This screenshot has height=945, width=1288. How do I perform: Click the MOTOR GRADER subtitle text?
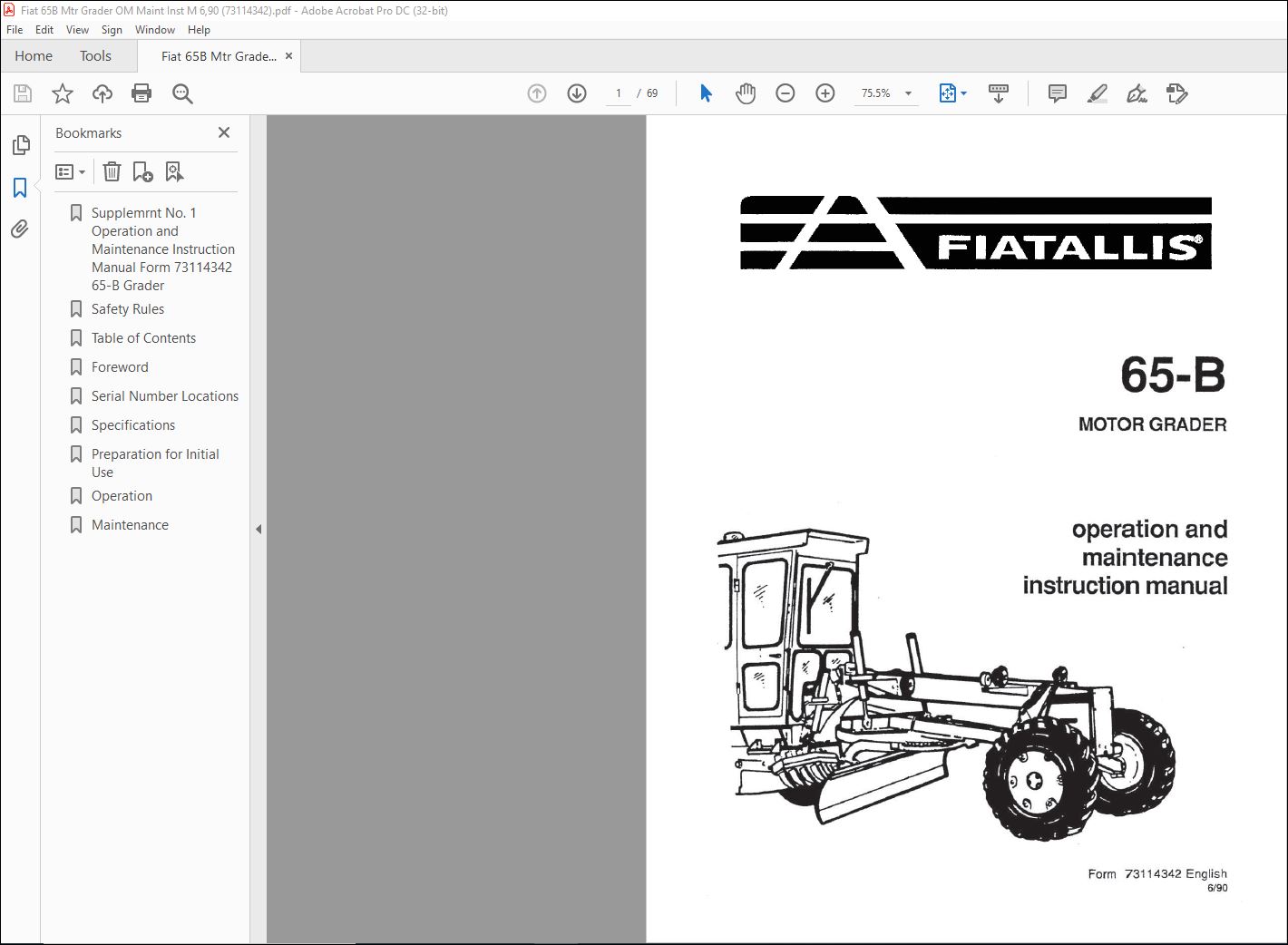click(1152, 424)
